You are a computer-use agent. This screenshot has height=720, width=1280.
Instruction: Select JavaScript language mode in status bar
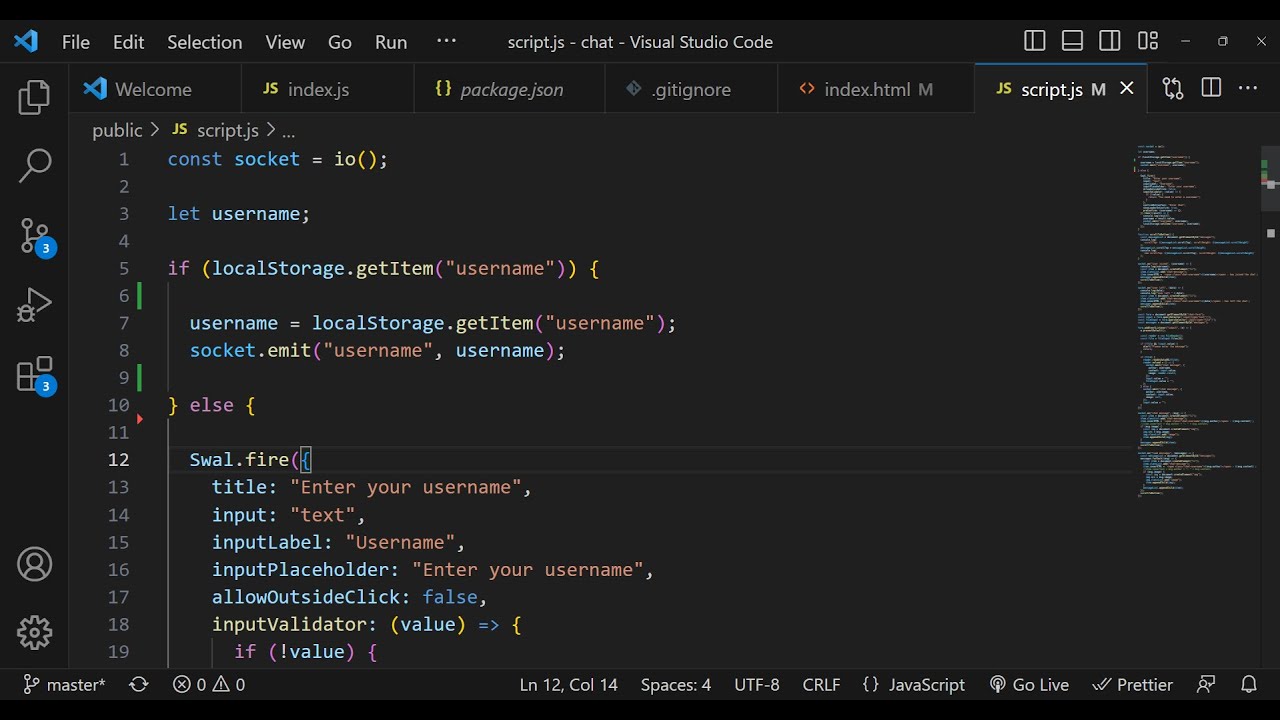tap(913, 685)
